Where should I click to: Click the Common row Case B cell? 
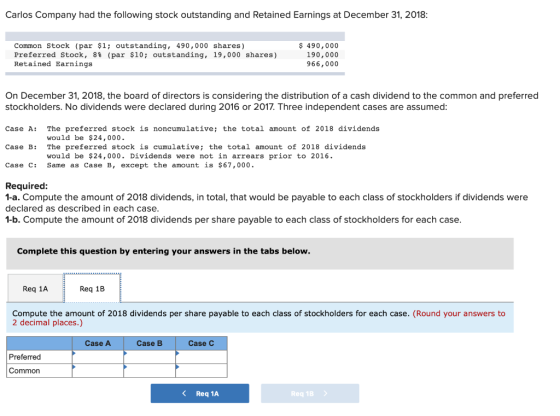(150, 371)
